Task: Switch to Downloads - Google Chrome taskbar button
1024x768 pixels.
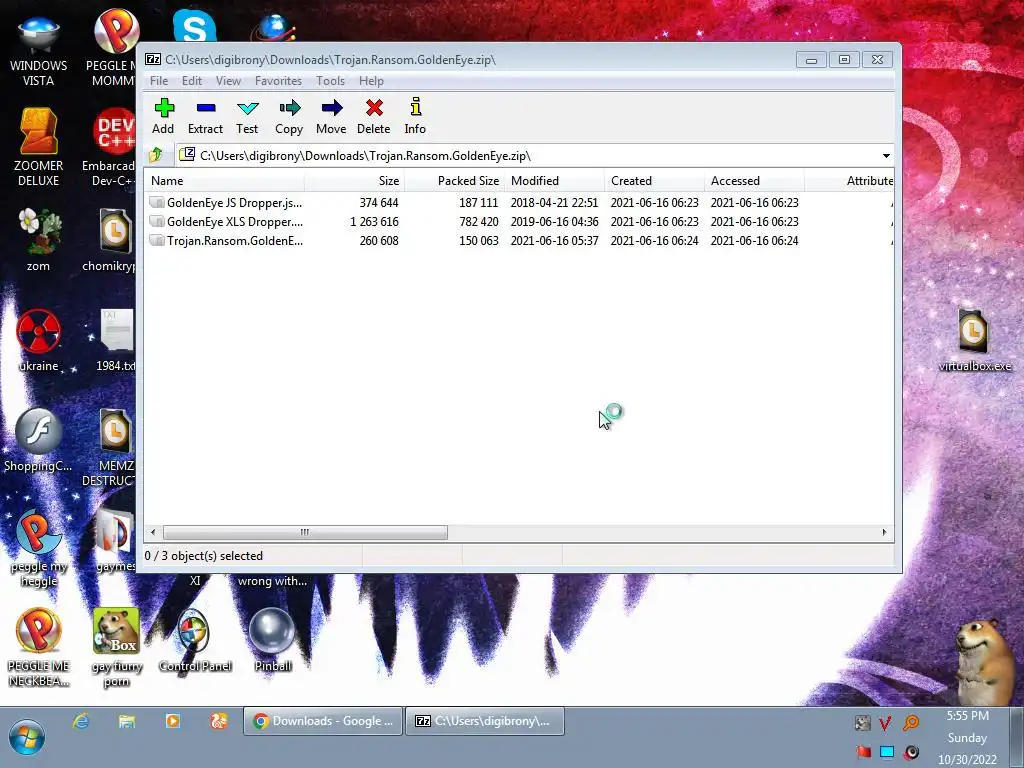Action: coord(323,721)
